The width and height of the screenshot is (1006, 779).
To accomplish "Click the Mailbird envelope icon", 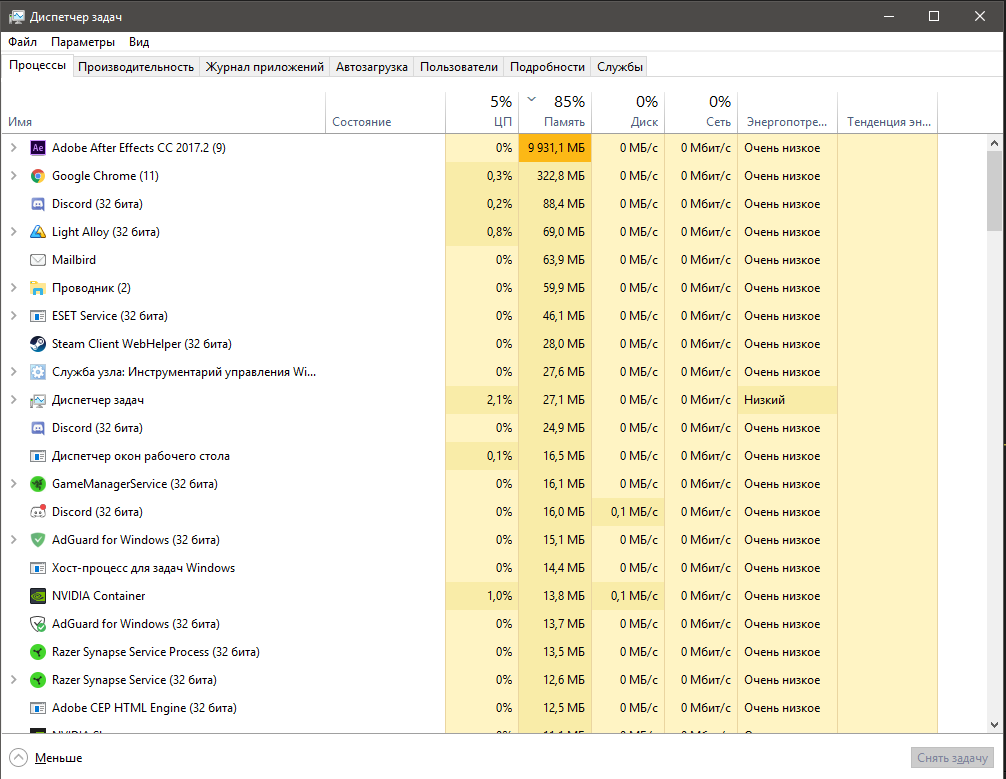I will point(38,260).
